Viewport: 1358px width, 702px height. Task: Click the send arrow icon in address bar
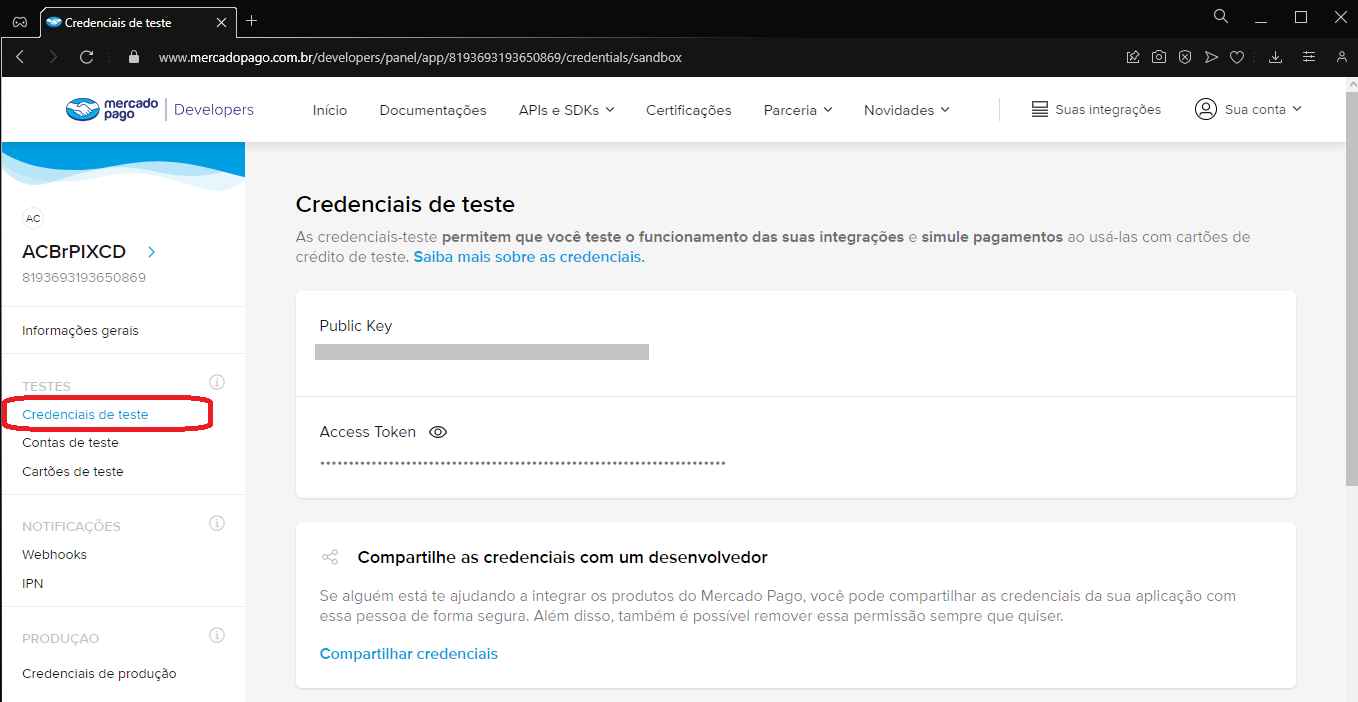coord(1211,57)
